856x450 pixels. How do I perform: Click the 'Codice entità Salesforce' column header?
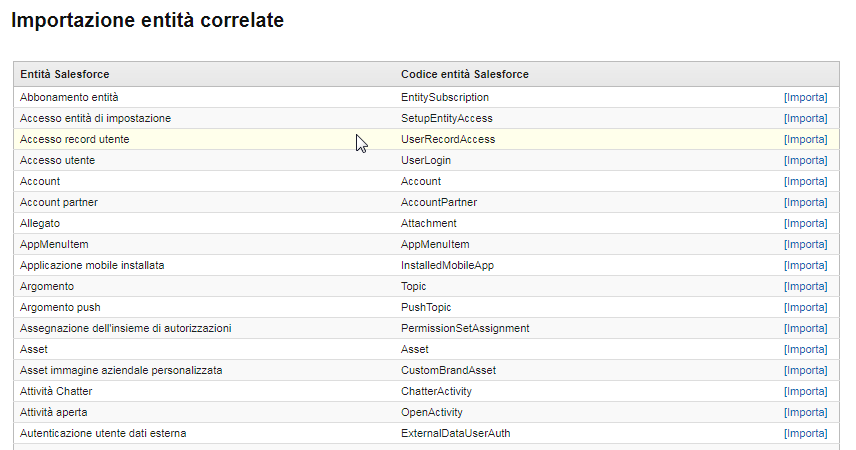[x=465, y=74]
